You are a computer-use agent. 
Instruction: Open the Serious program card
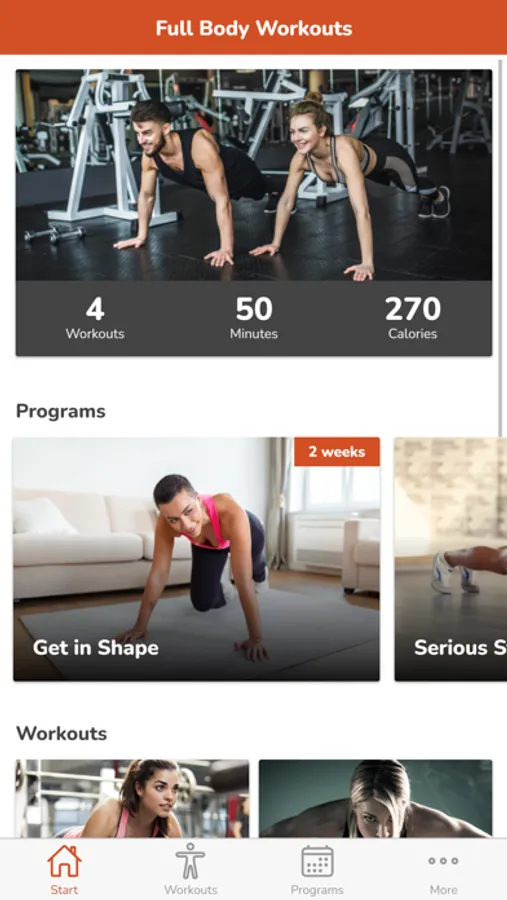451,559
